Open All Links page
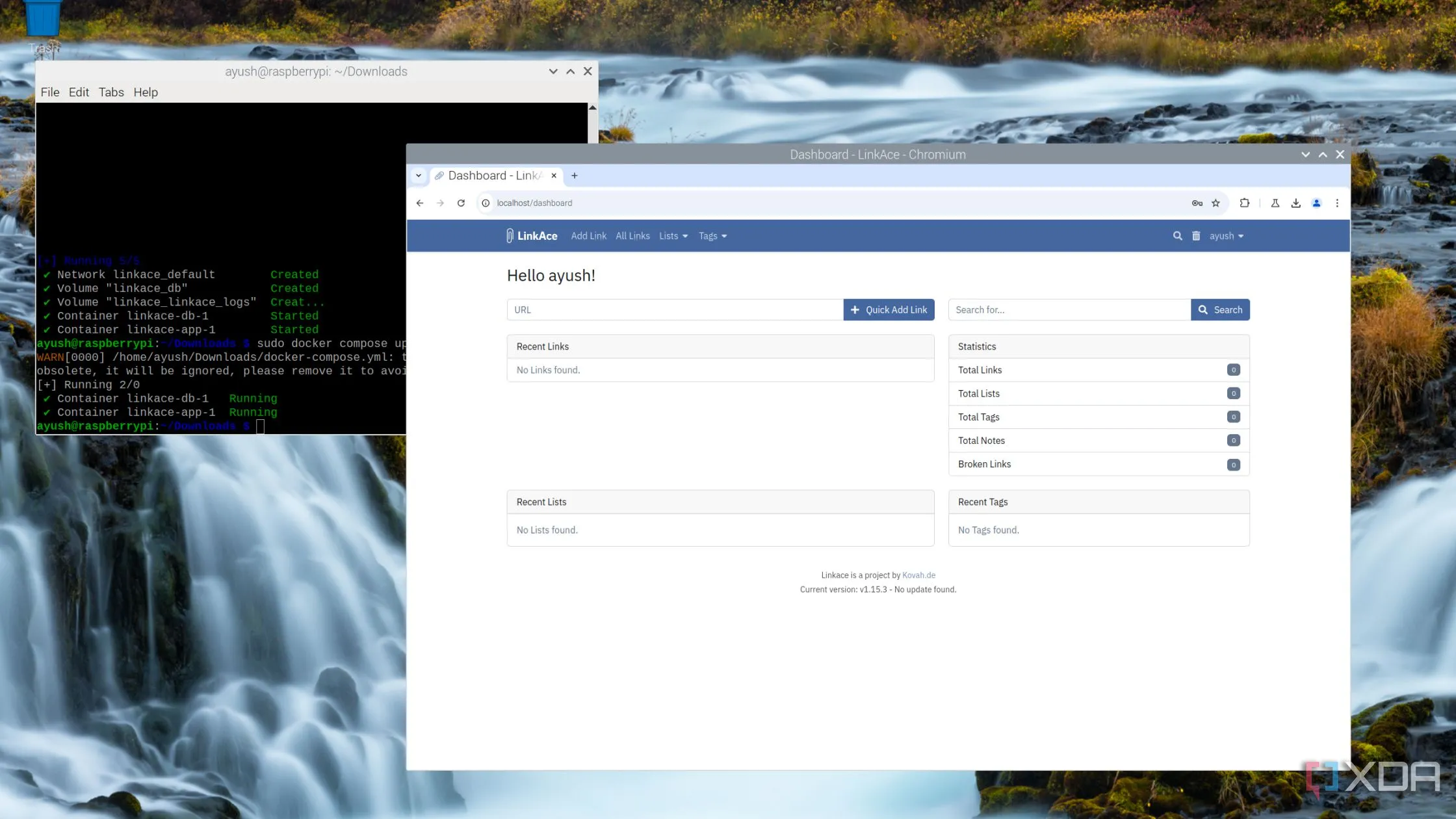This screenshot has height=819, width=1456. coord(632,236)
